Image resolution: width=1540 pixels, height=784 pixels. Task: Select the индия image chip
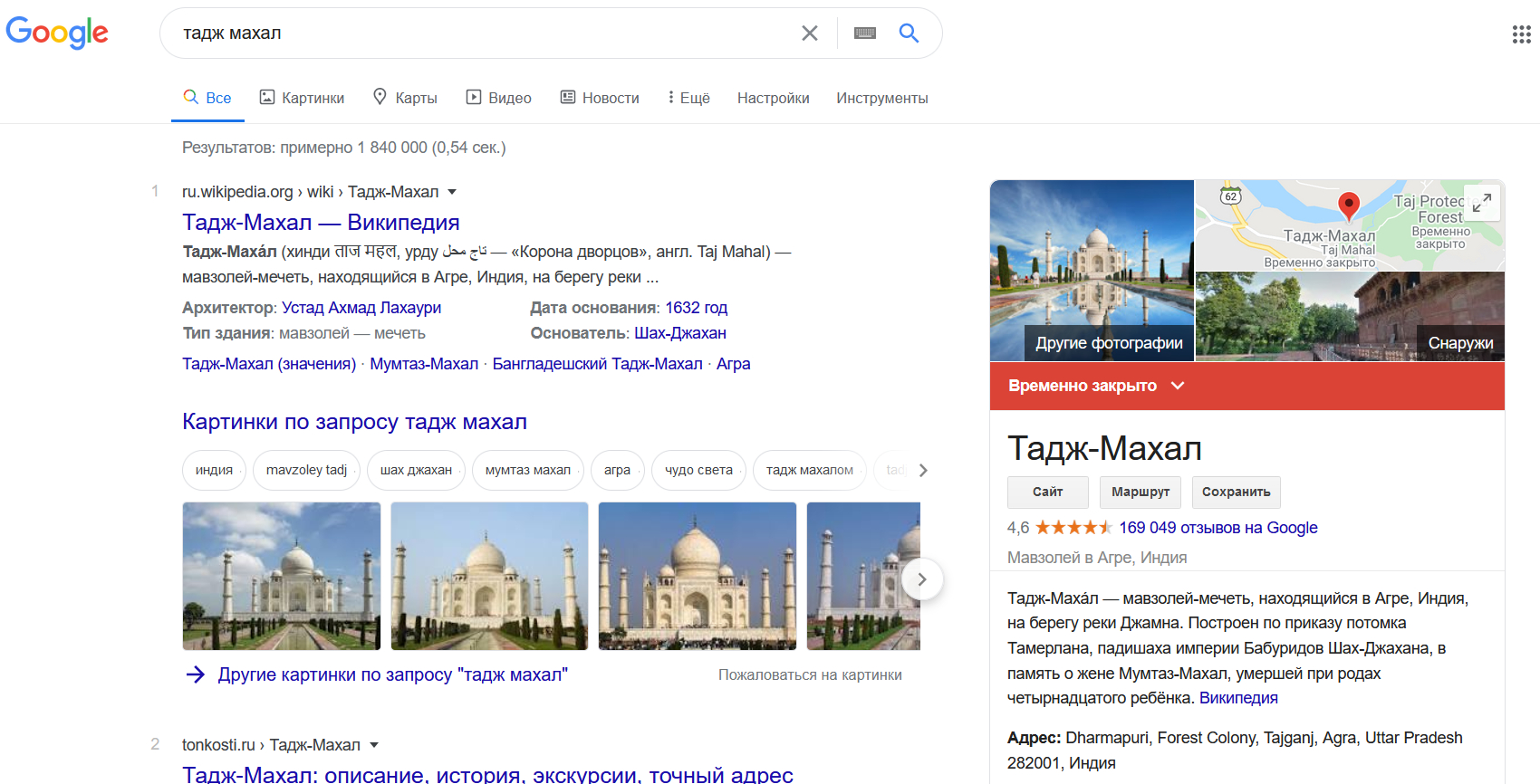tap(214, 470)
